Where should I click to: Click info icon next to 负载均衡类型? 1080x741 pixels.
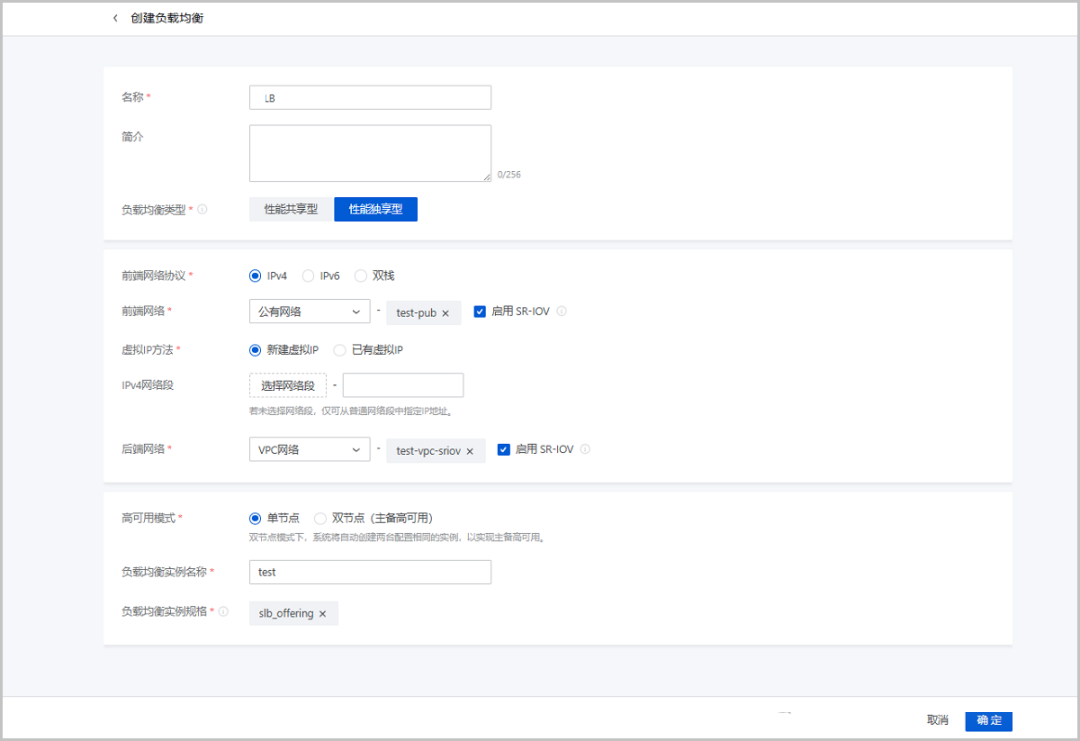coord(202,210)
